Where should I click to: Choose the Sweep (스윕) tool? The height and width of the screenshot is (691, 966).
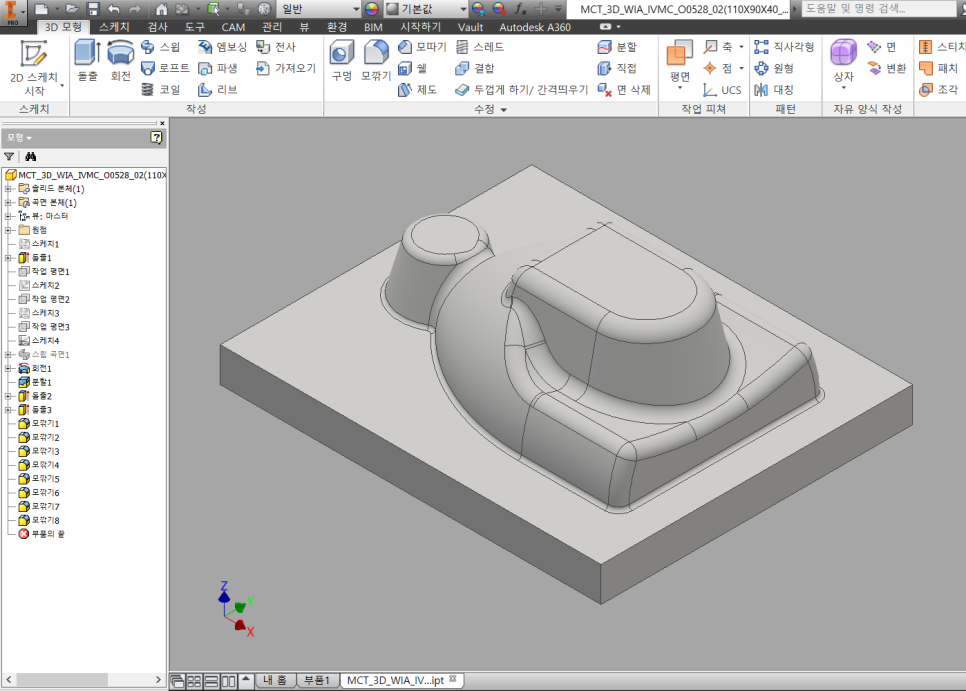pyautogui.click(x=161, y=47)
